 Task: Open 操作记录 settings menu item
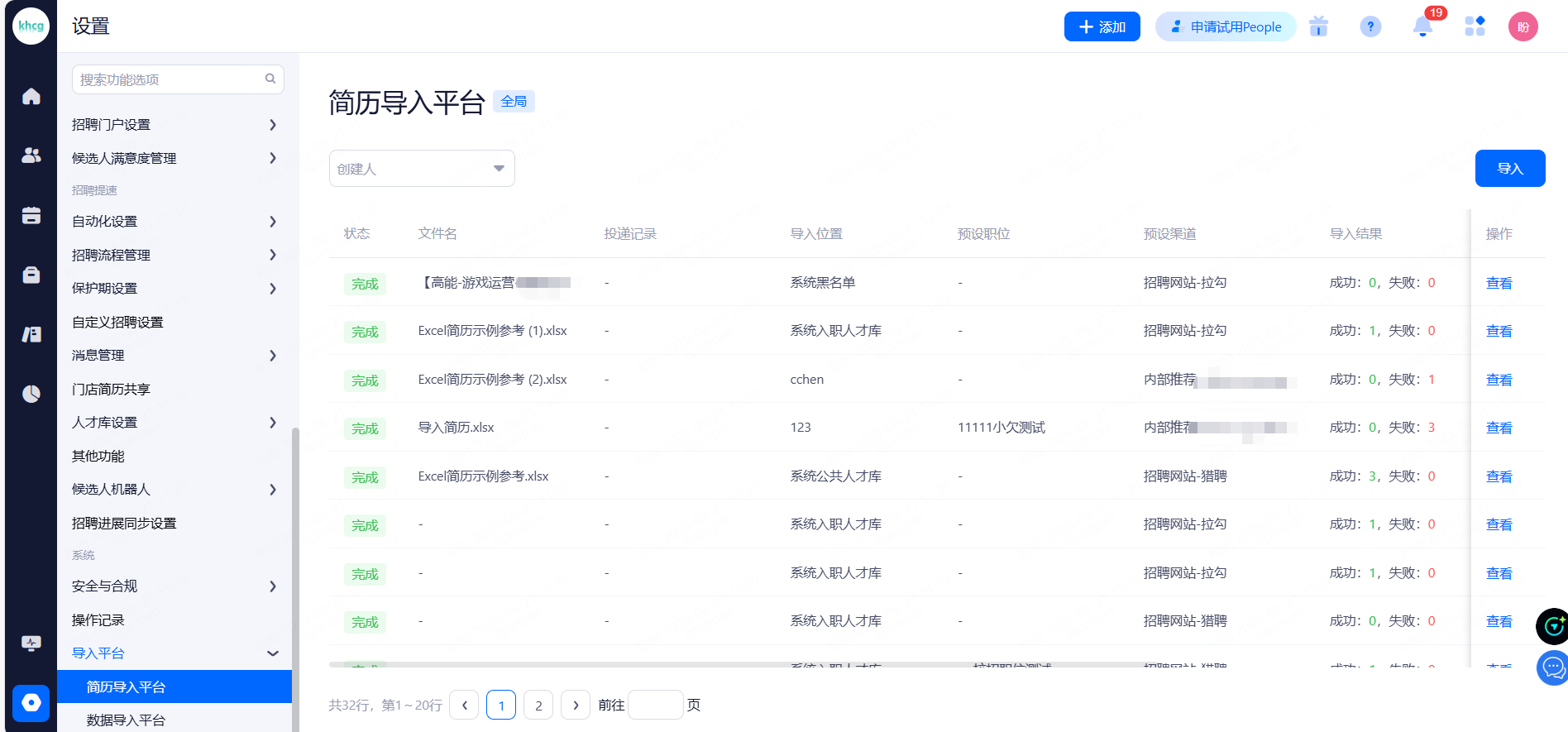(98, 620)
